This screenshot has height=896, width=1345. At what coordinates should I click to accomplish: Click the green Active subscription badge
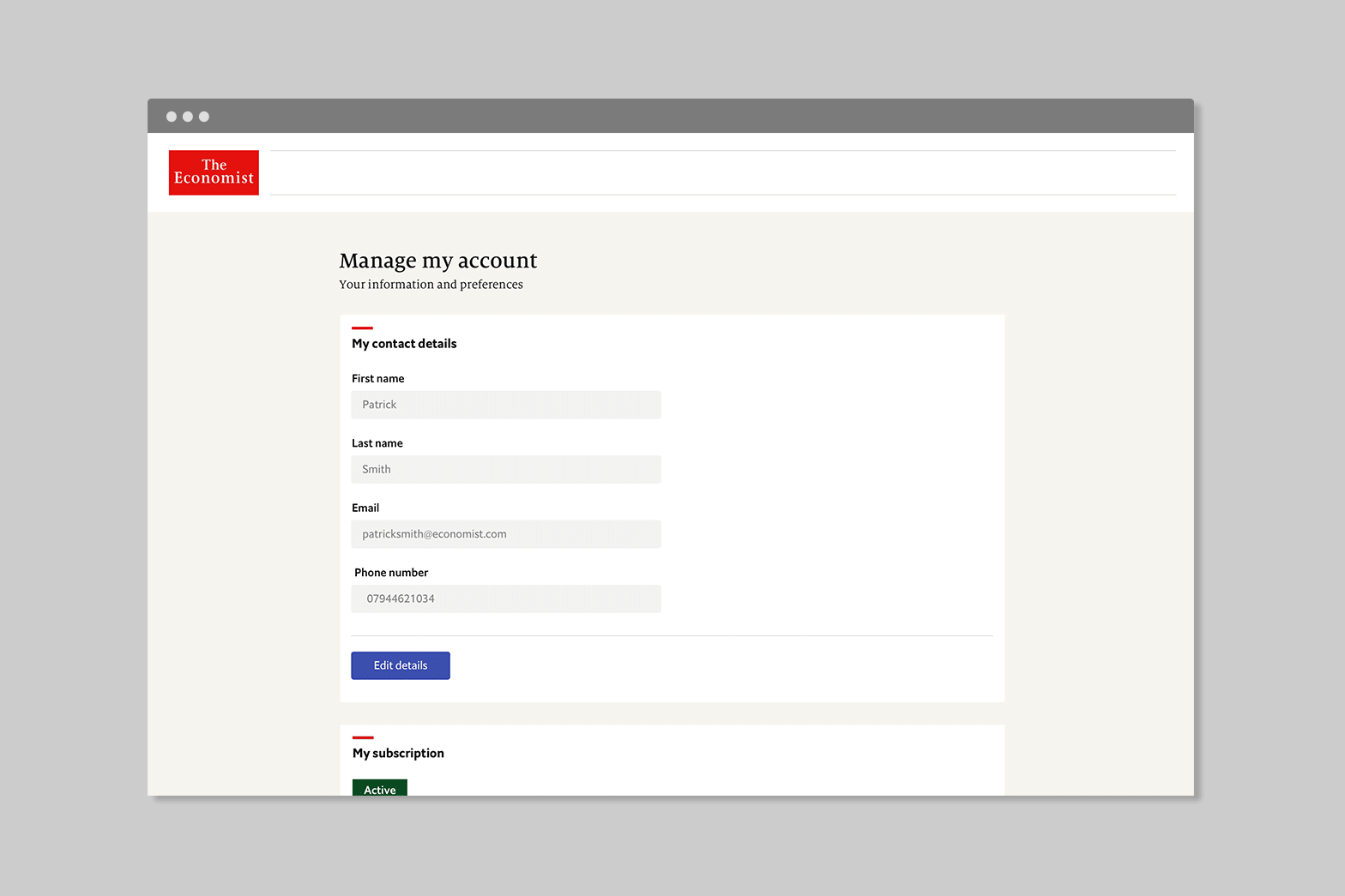click(x=379, y=788)
